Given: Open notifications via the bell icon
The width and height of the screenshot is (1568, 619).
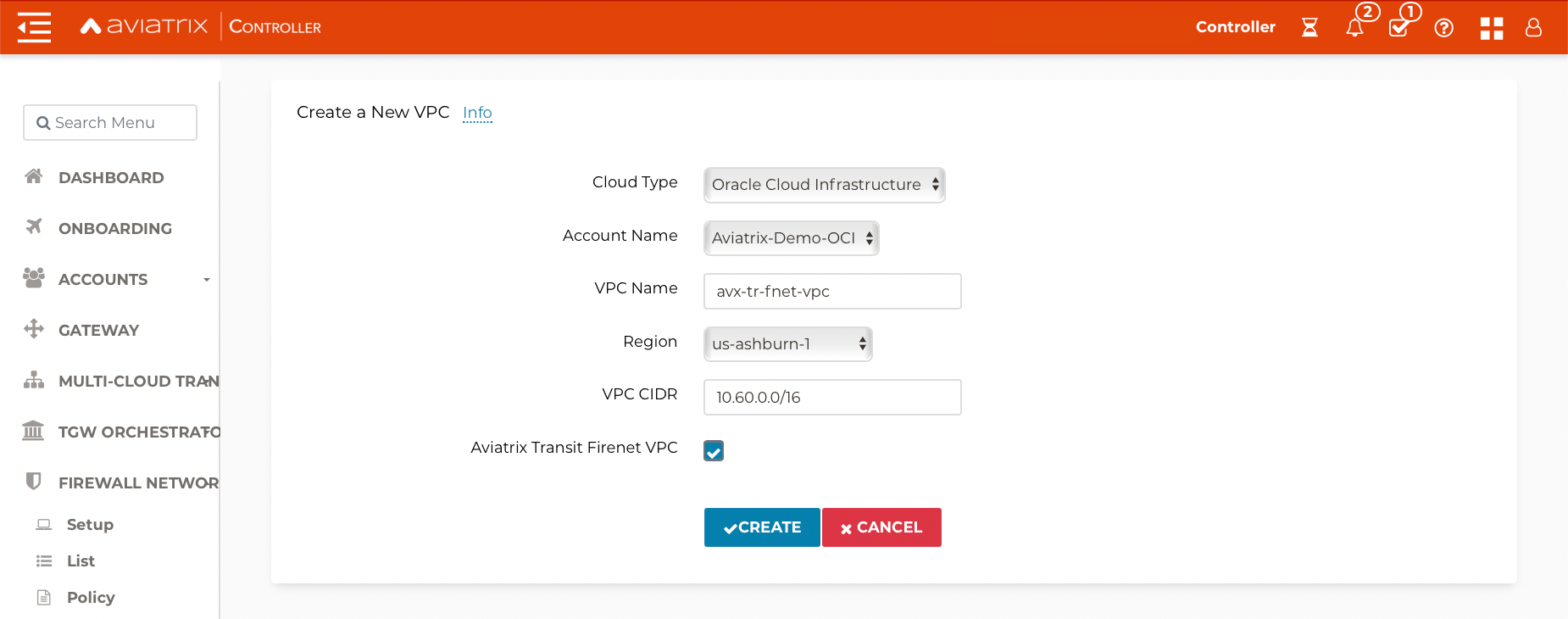Looking at the screenshot, I should coord(1354,28).
